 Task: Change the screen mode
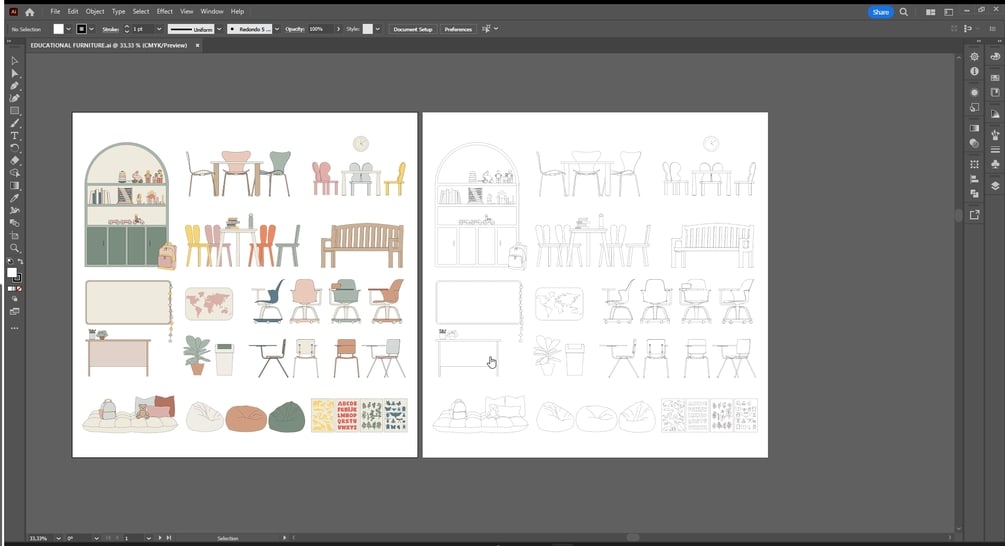click(14, 311)
